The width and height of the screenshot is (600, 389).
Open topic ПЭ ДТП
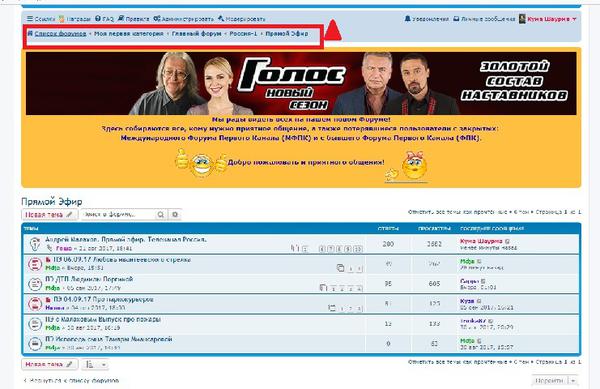pos(89,279)
